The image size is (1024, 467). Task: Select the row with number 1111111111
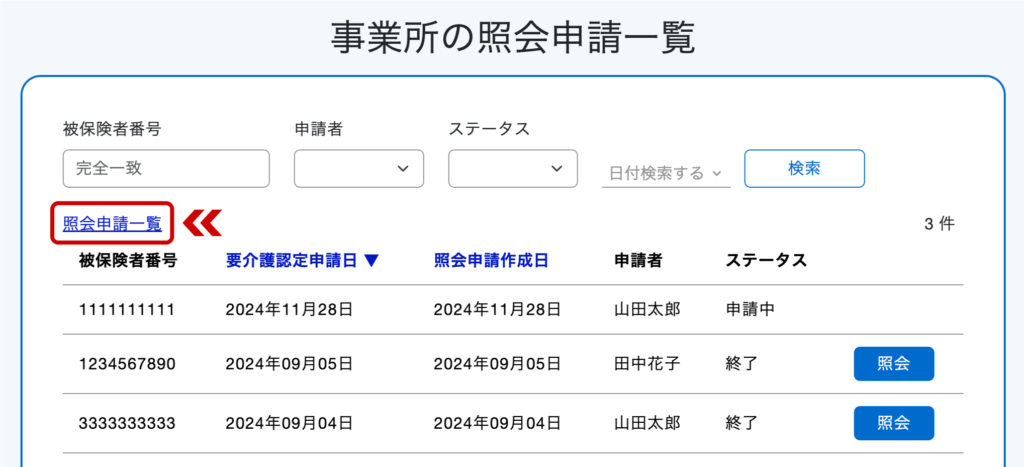(513, 310)
